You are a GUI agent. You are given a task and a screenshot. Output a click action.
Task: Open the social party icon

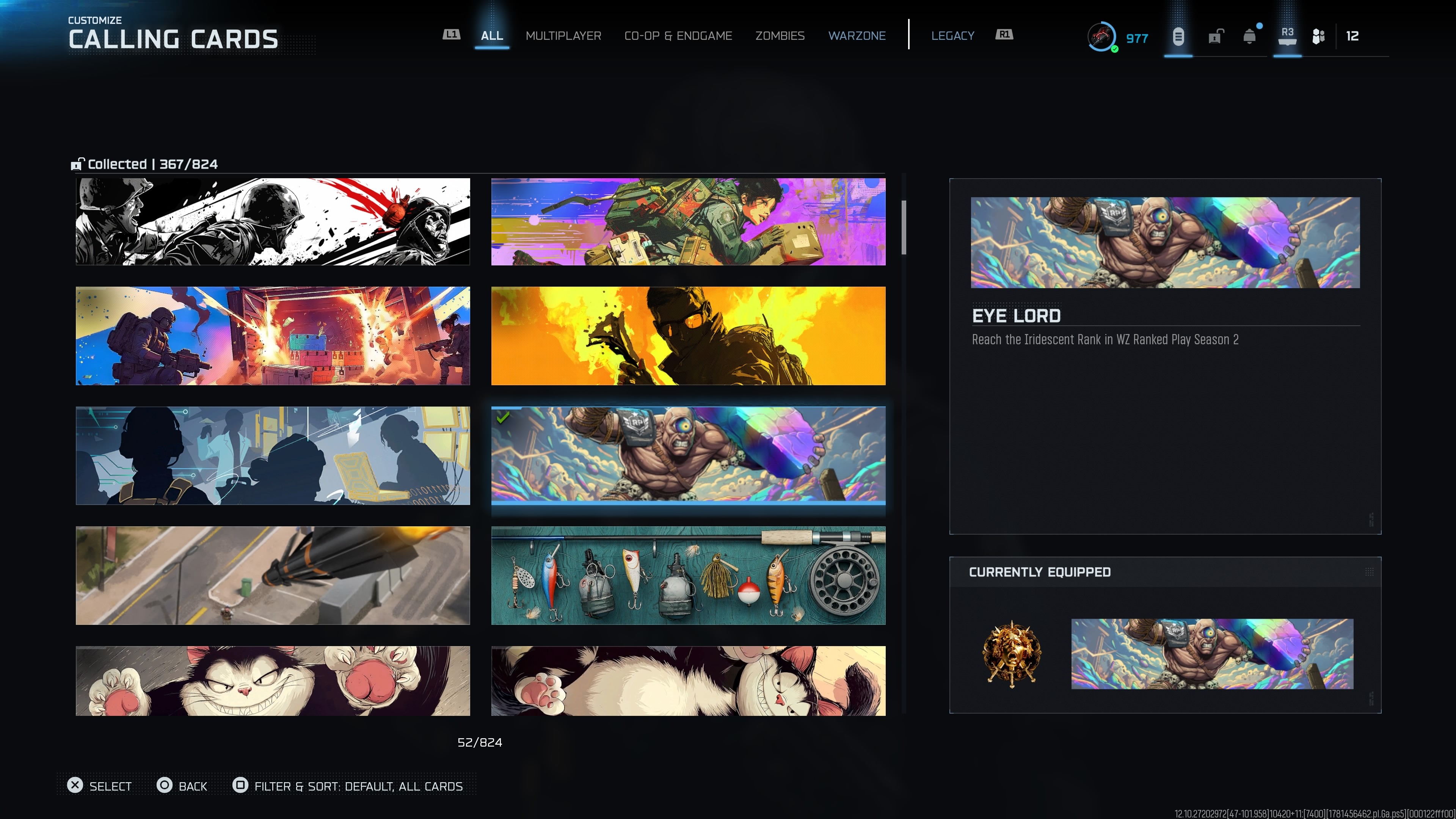pos(1318,37)
